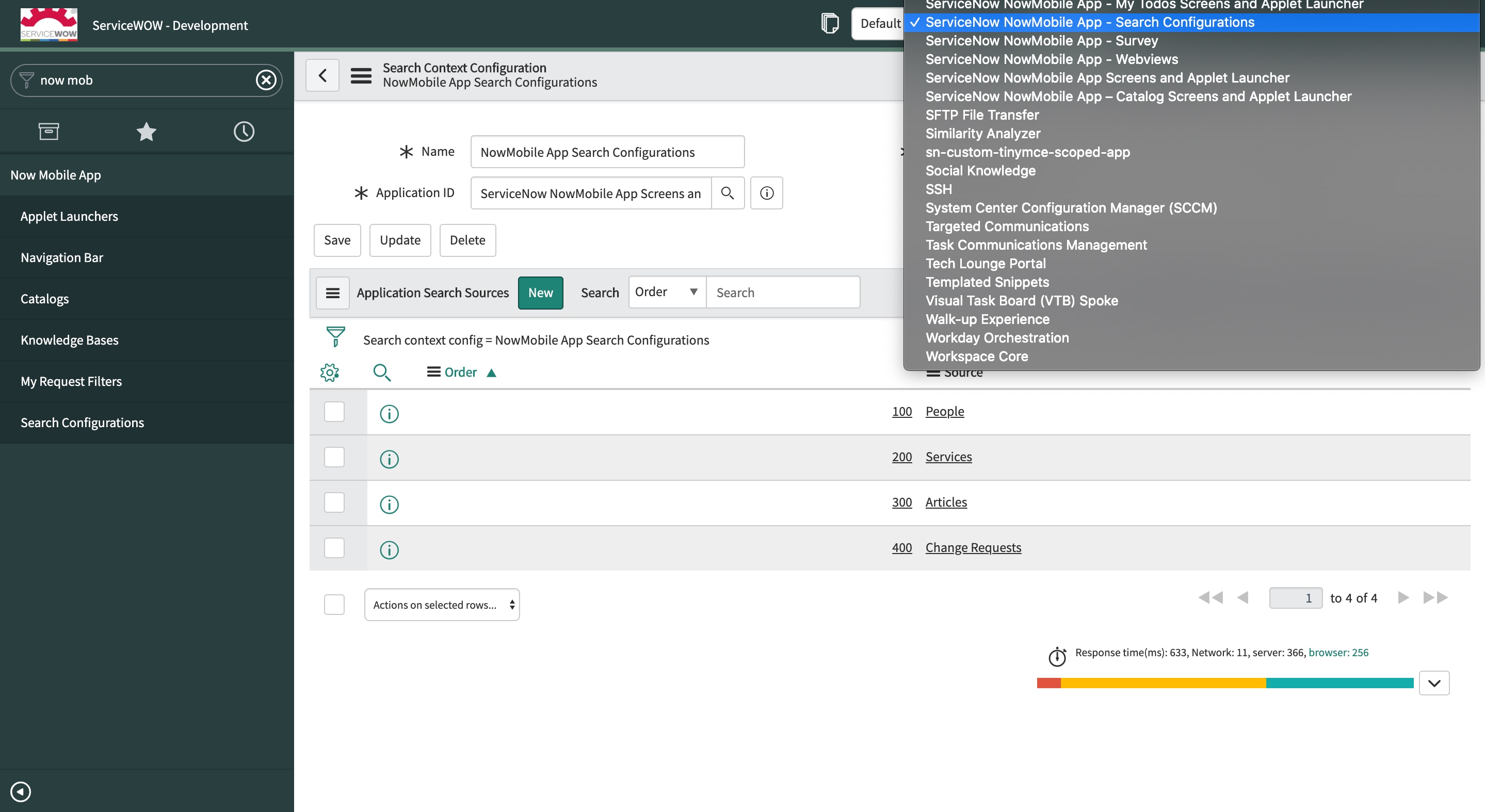Open the Change Requests source link
The width and height of the screenshot is (1485, 812).
[x=973, y=547]
